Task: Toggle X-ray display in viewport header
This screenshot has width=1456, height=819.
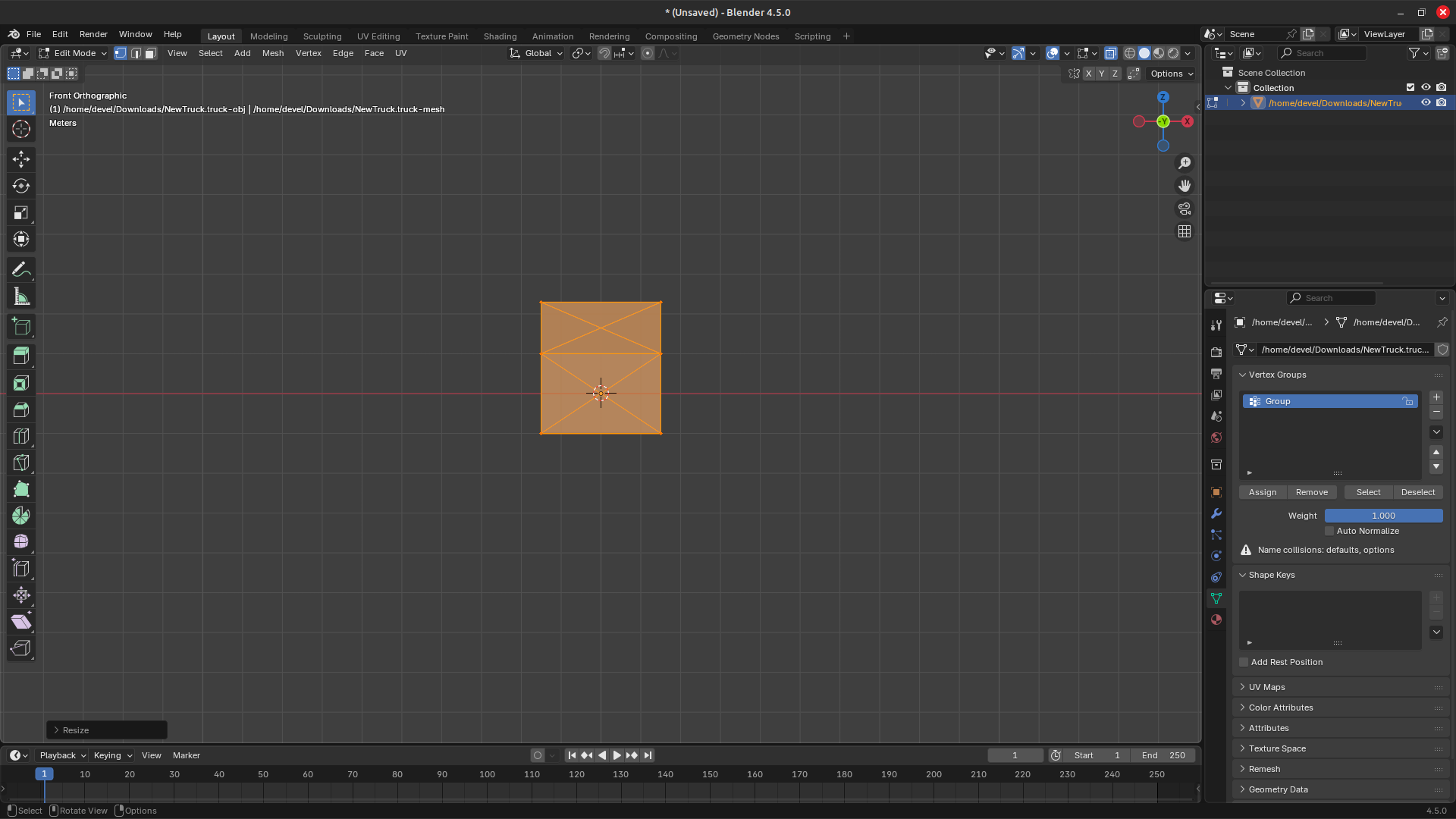Action: click(1110, 53)
